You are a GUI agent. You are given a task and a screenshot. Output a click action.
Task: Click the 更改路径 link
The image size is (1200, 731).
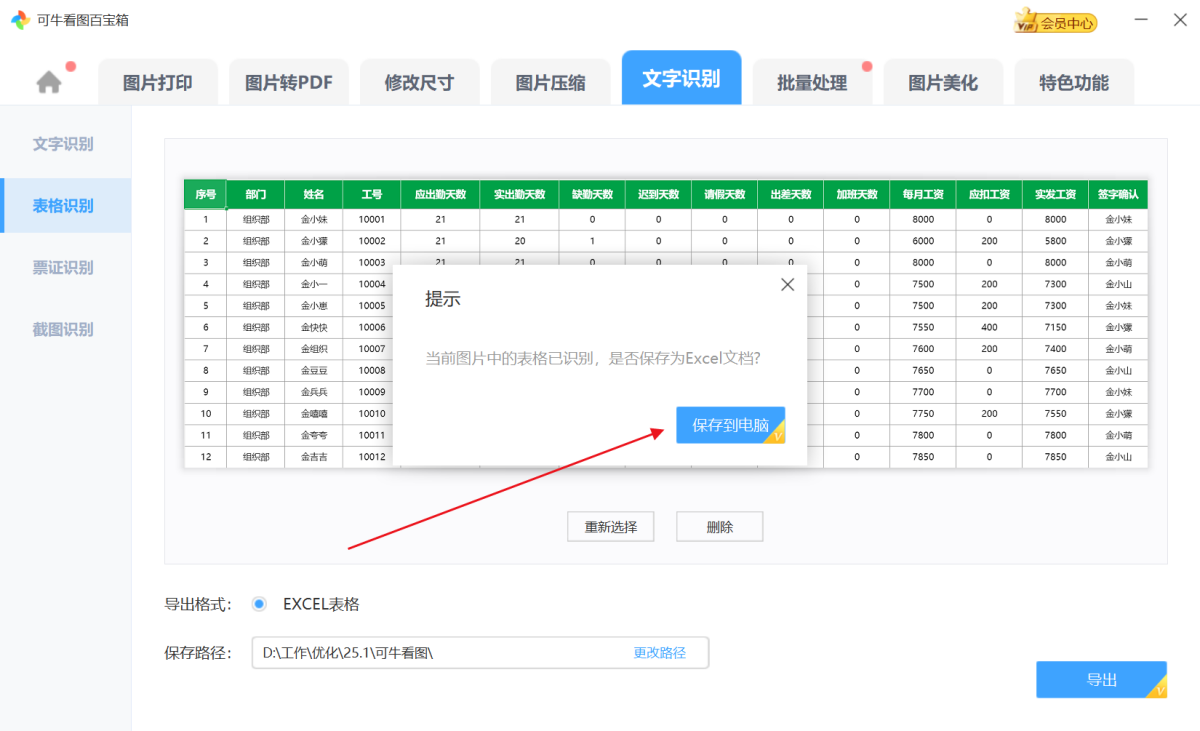click(660, 653)
